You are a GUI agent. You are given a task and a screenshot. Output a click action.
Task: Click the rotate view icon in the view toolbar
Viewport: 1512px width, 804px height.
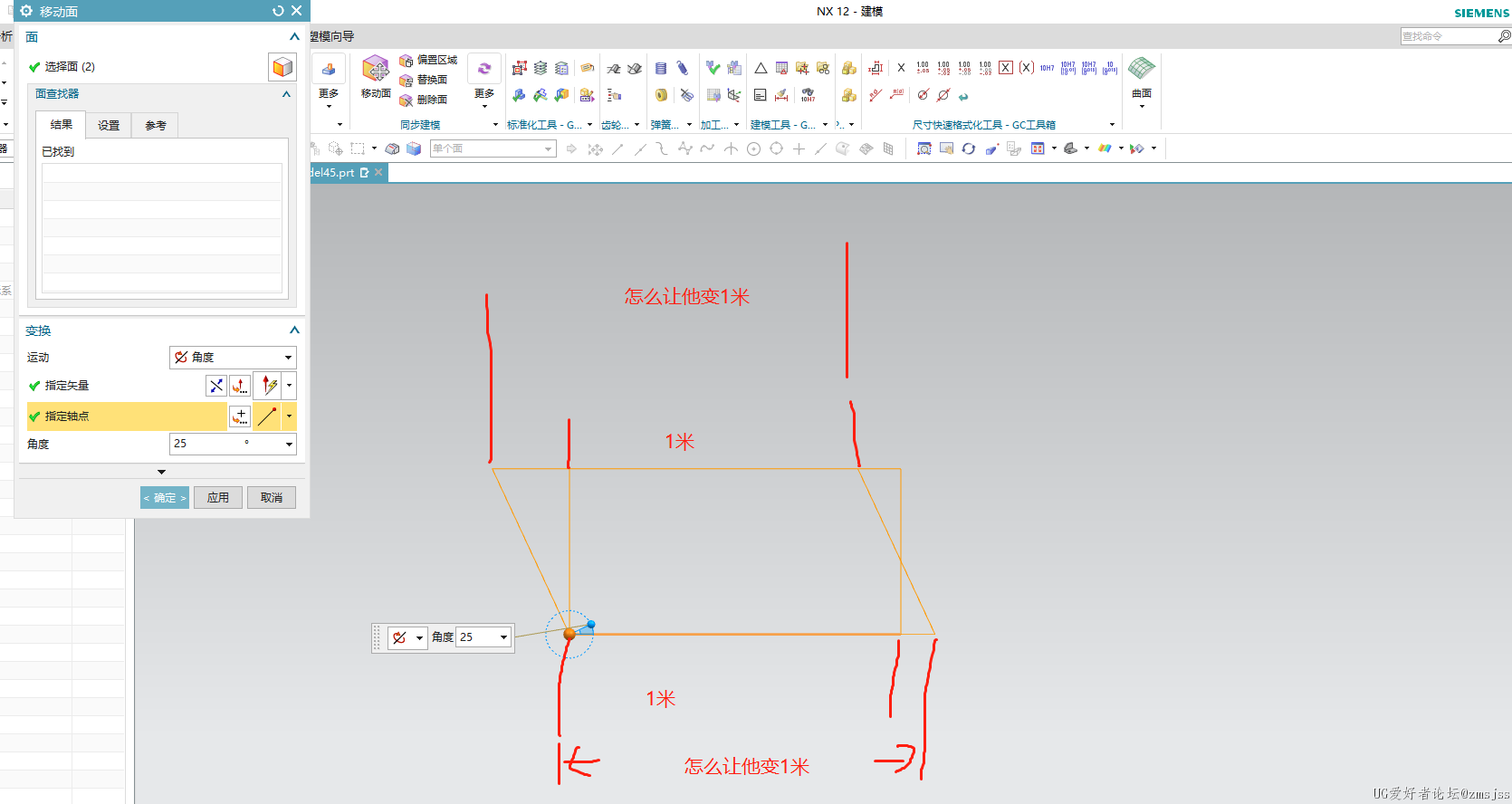[969, 148]
